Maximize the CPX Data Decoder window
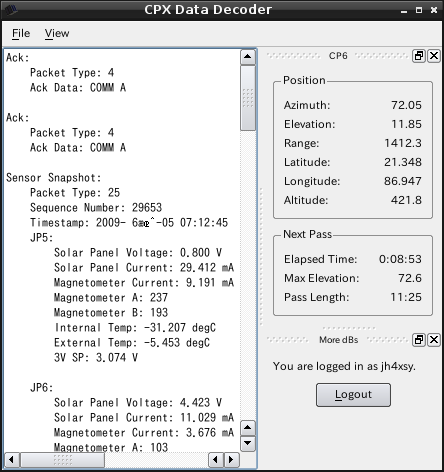The height and width of the screenshot is (472, 444). 419,10
